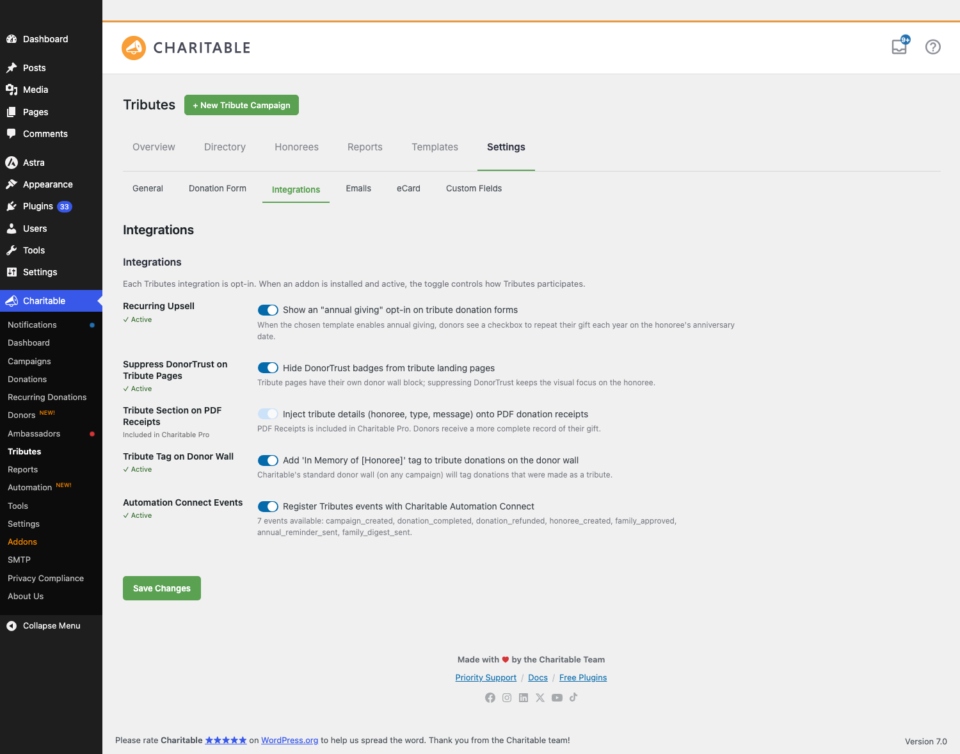Switch to the Reports tab
The width and height of the screenshot is (960, 754).
pos(365,147)
